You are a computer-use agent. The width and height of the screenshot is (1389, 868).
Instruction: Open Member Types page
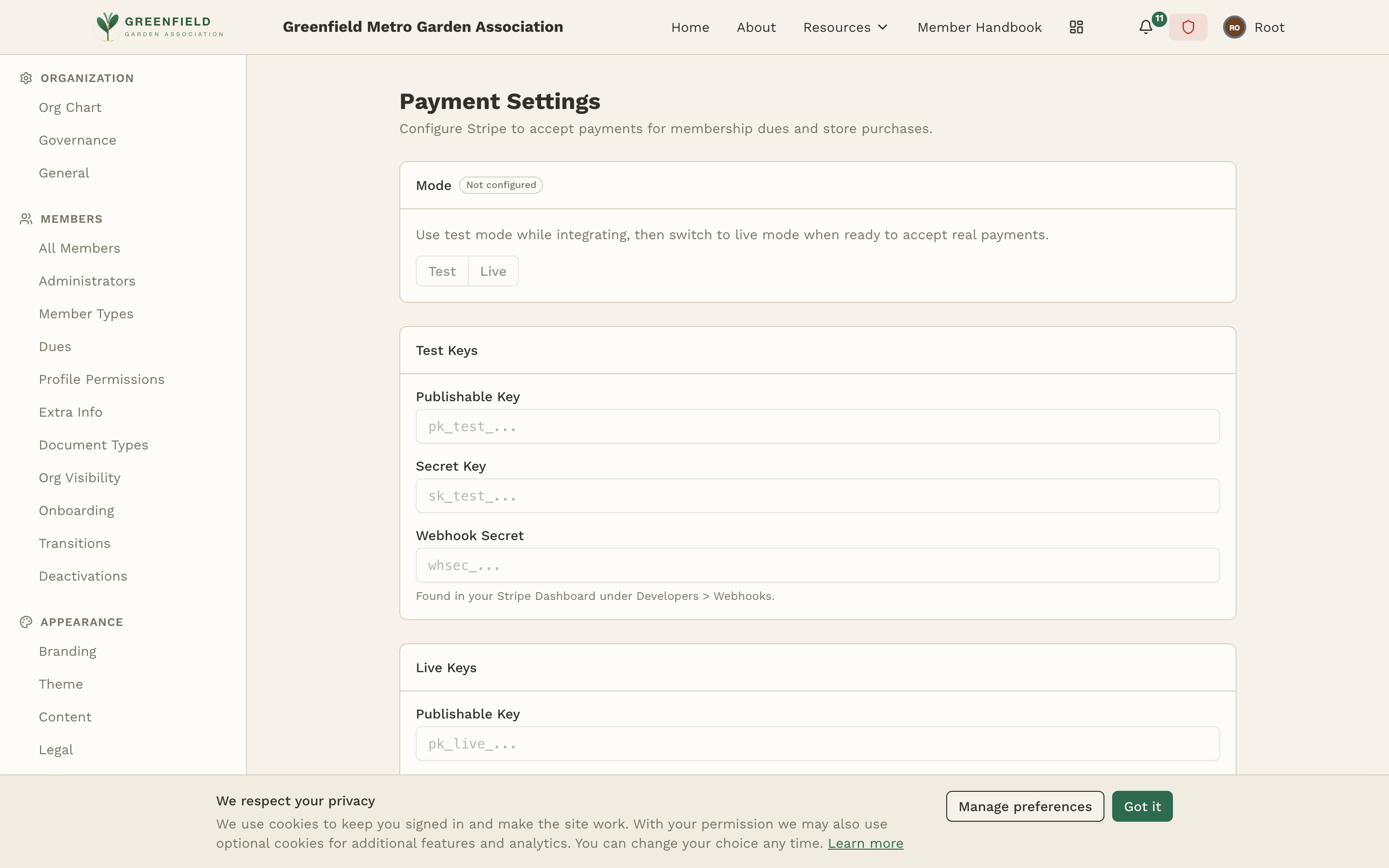pyautogui.click(x=86, y=313)
